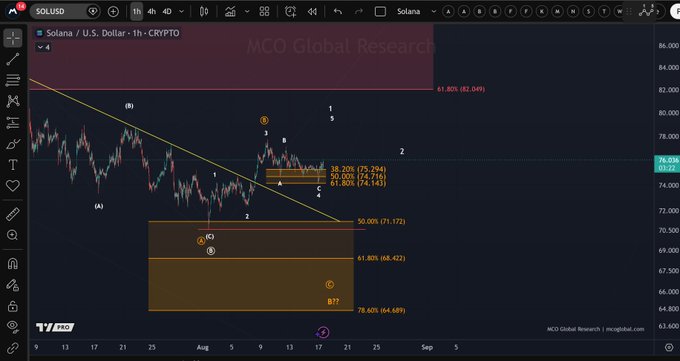Expand favorite indicators dropdown arrow
680x361 pixels.
(x=247, y=12)
